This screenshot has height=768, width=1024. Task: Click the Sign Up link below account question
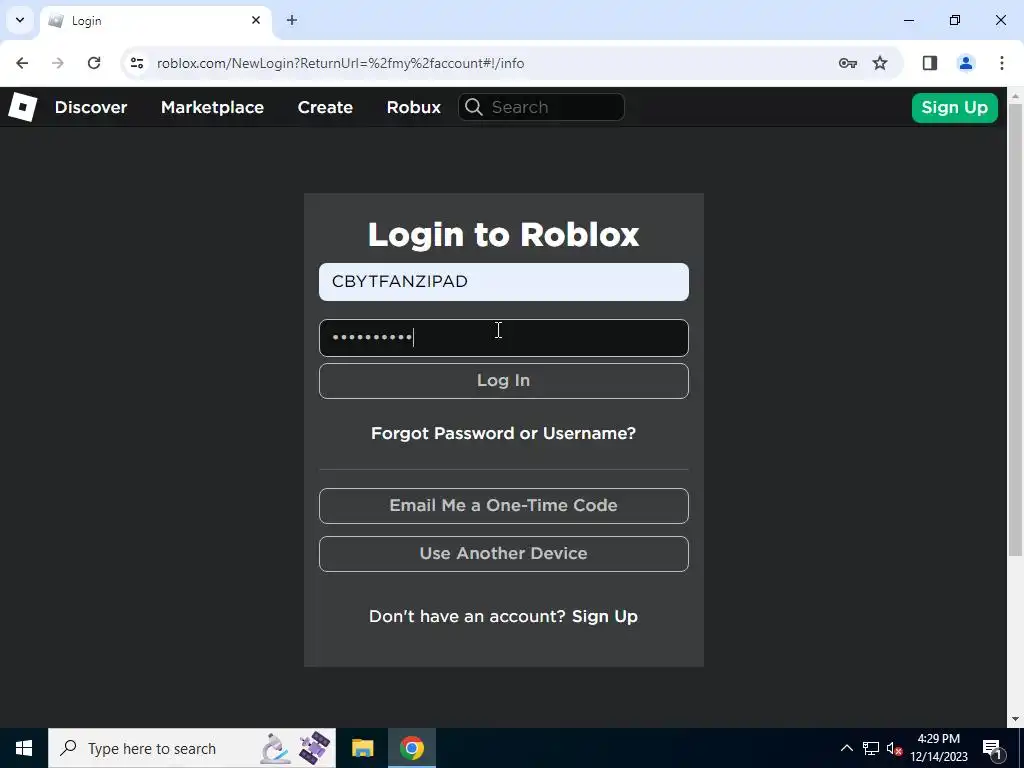[605, 616]
